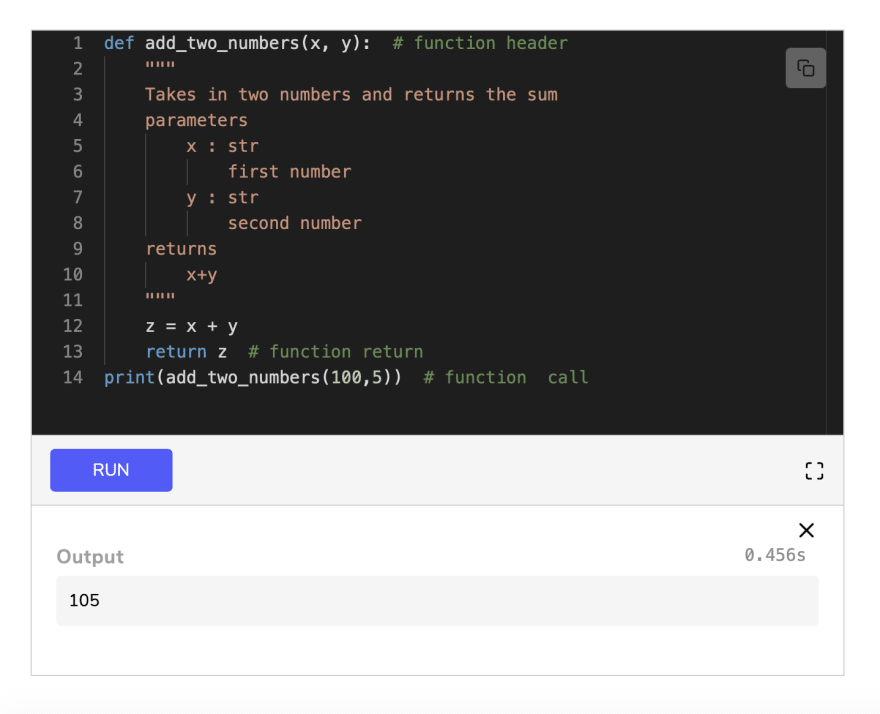
Task: Click the '# function call' comment
Action: pos(506,377)
